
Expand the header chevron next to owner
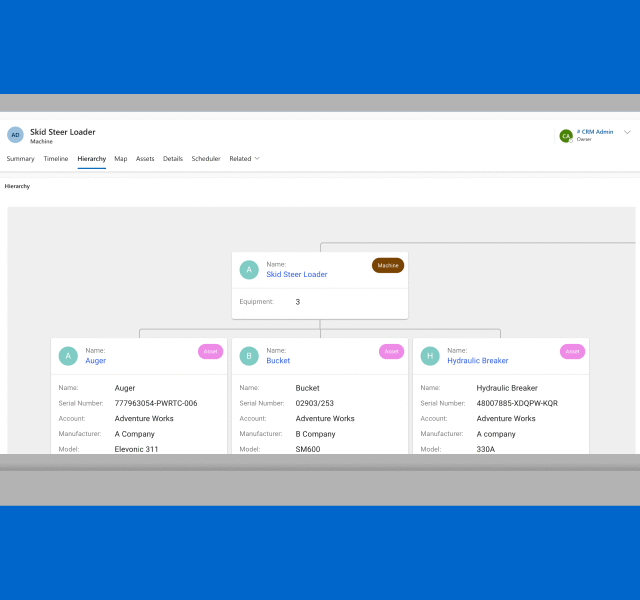(627, 132)
